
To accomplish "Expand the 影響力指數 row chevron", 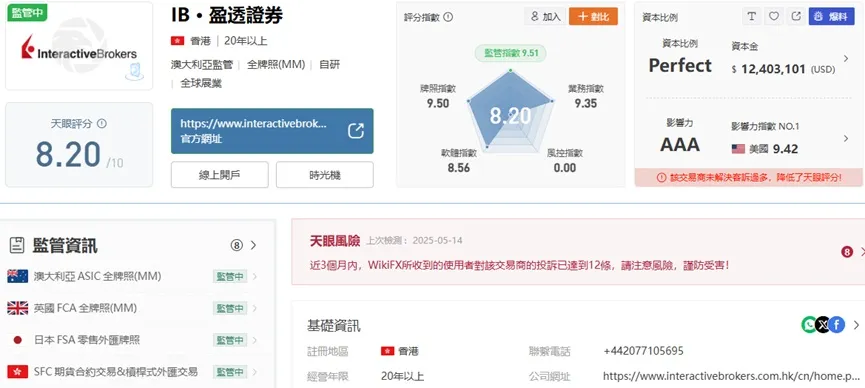I will point(846,139).
